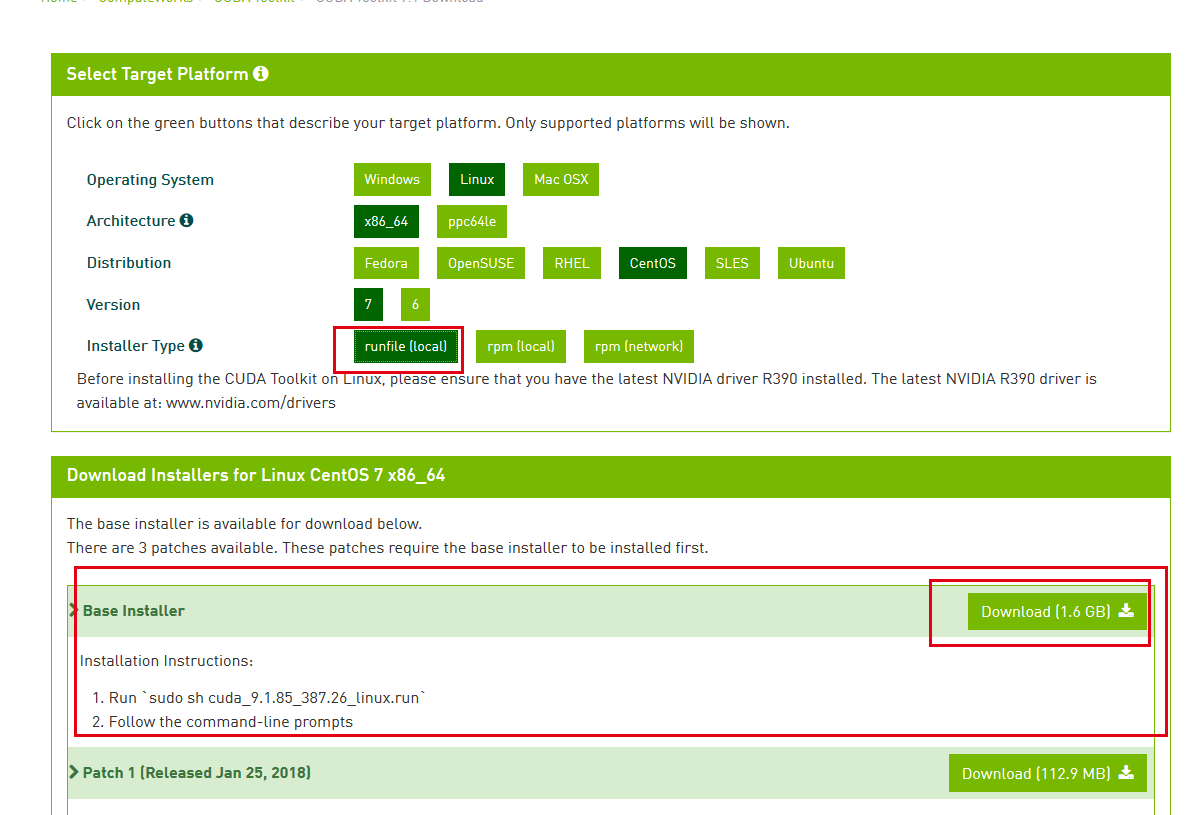Select Linux operating system

click(x=477, y=179)
